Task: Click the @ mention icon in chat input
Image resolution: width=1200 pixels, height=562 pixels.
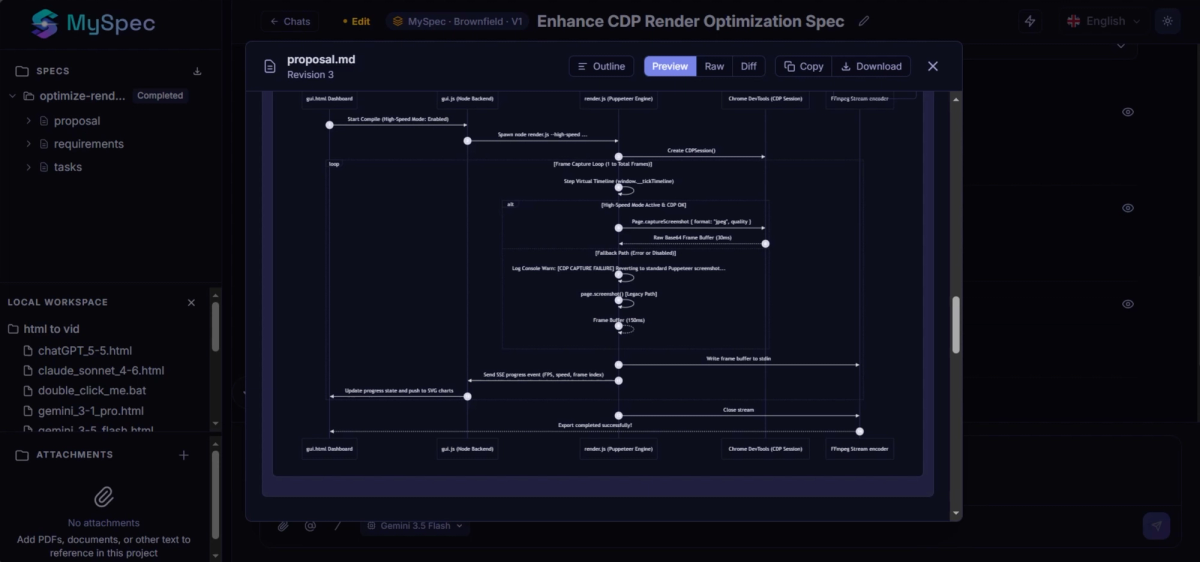Action: pyautogui.click(x=310, y=525)
